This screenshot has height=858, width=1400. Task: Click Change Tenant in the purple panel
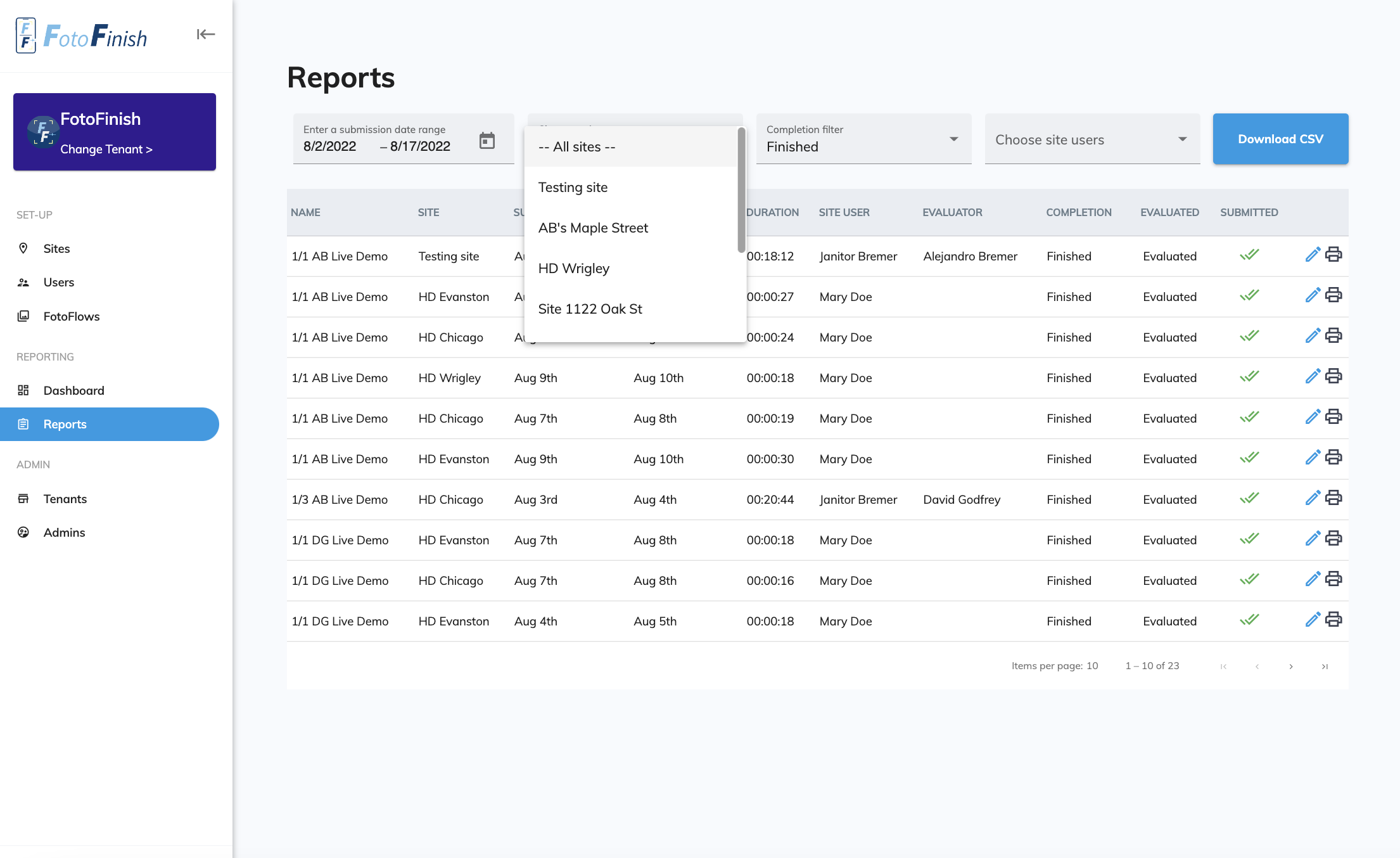pos(106,149)
